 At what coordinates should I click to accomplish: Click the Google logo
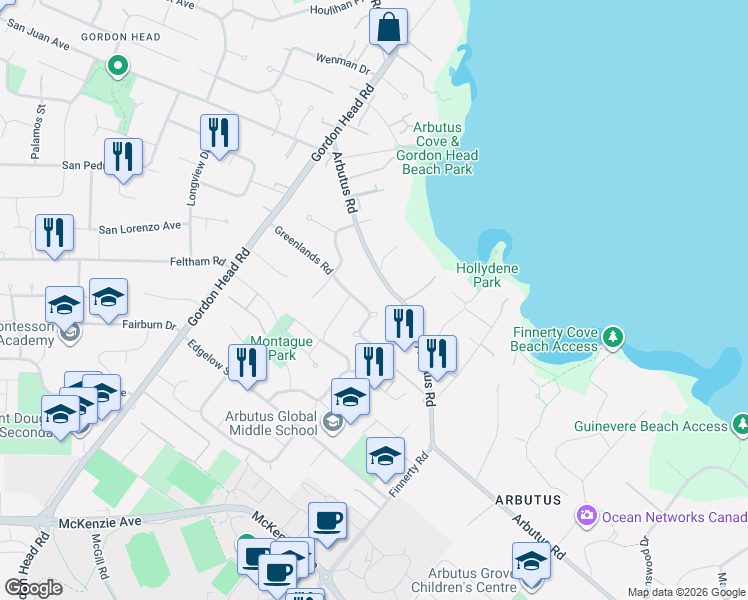pyautogui.click(x=33, y=588)
